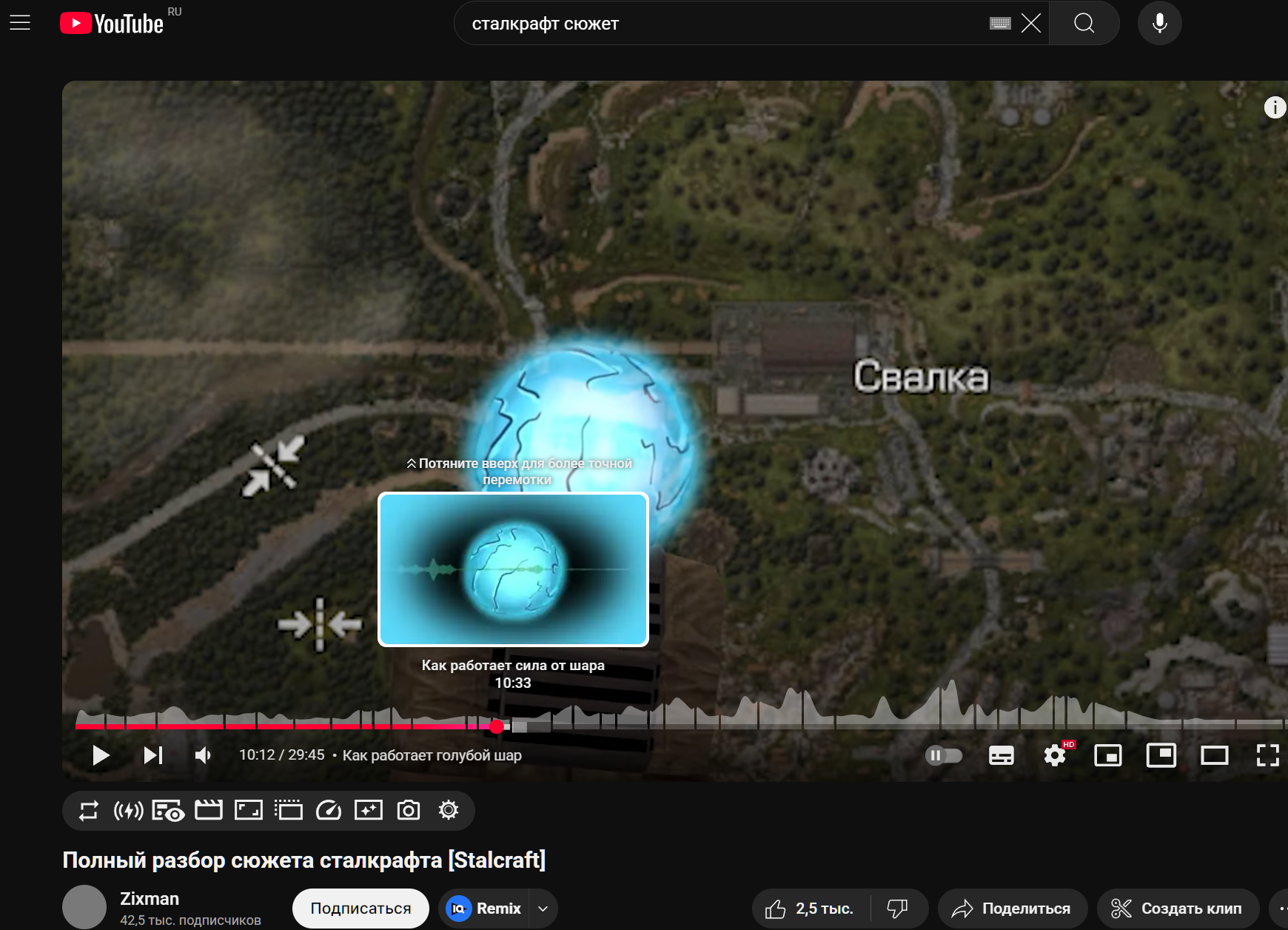This screenshot has height=930, width=1288.
Task: Toggle volume boost lightning icon
Action: click(129, 810)
